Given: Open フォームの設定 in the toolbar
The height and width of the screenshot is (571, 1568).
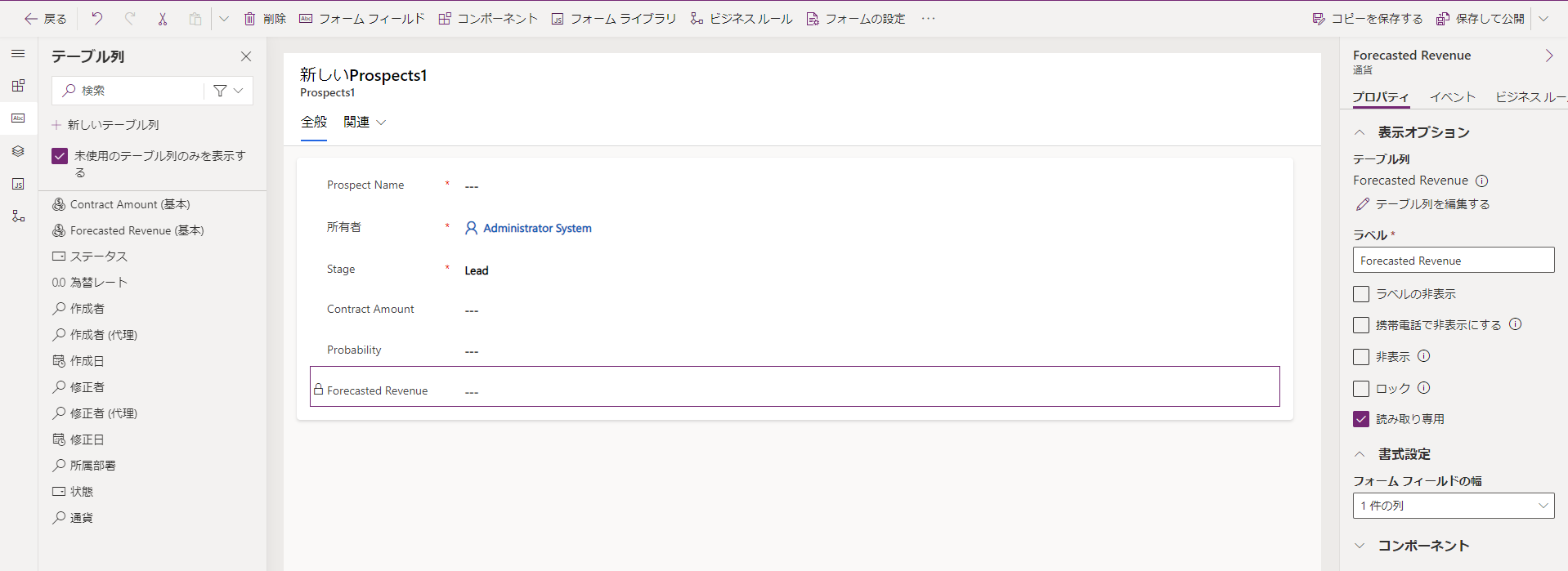Looking at the screenshot, I should tap(856, 19).
